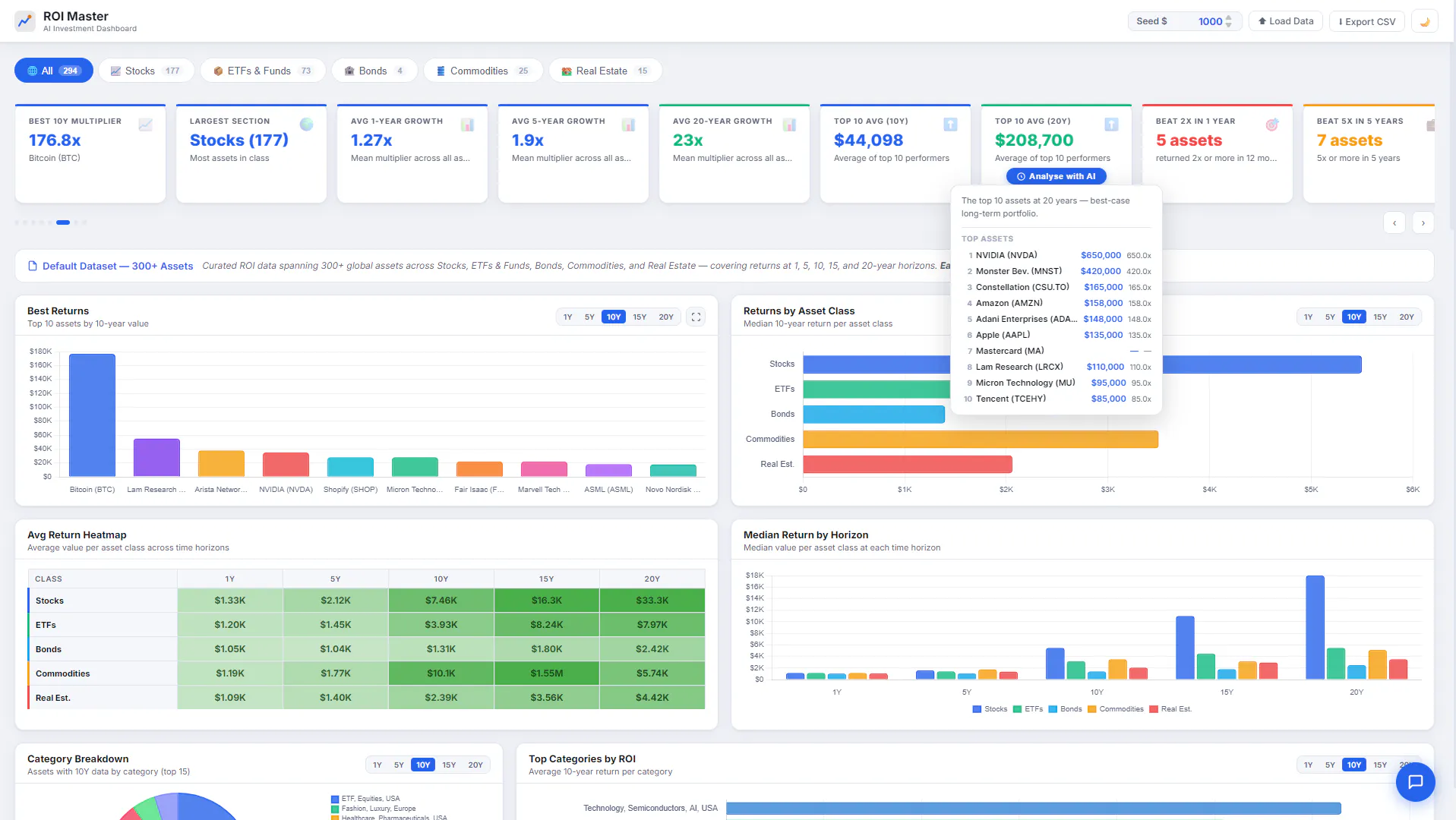This screenshot has width=1456, height=820.
Task: Click the Bonds 1Y heatmap cell $1.05K
Action: pos(230,649)
